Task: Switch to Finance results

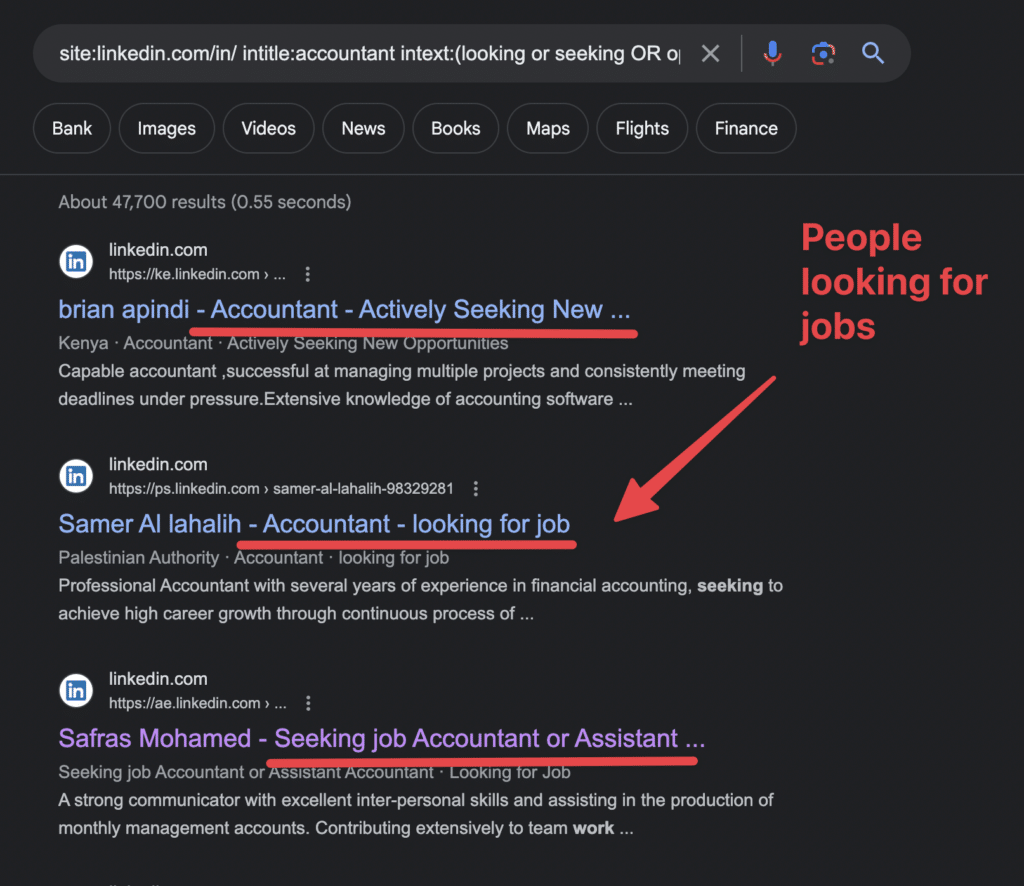Action: coord(746,128)
